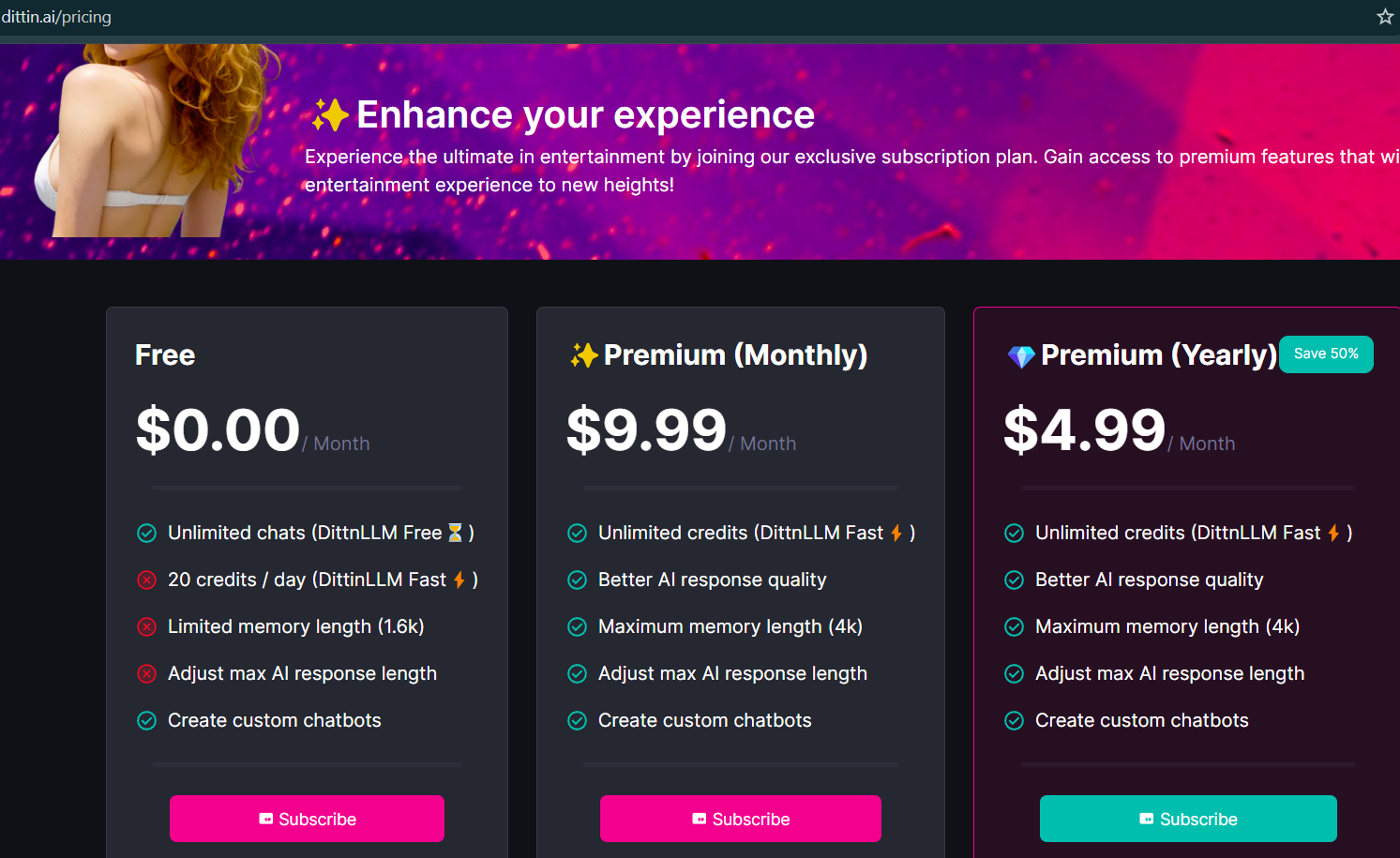
Task: Click the diamond icon beside Premium (Yearly)
Action: pos(1019,354)
